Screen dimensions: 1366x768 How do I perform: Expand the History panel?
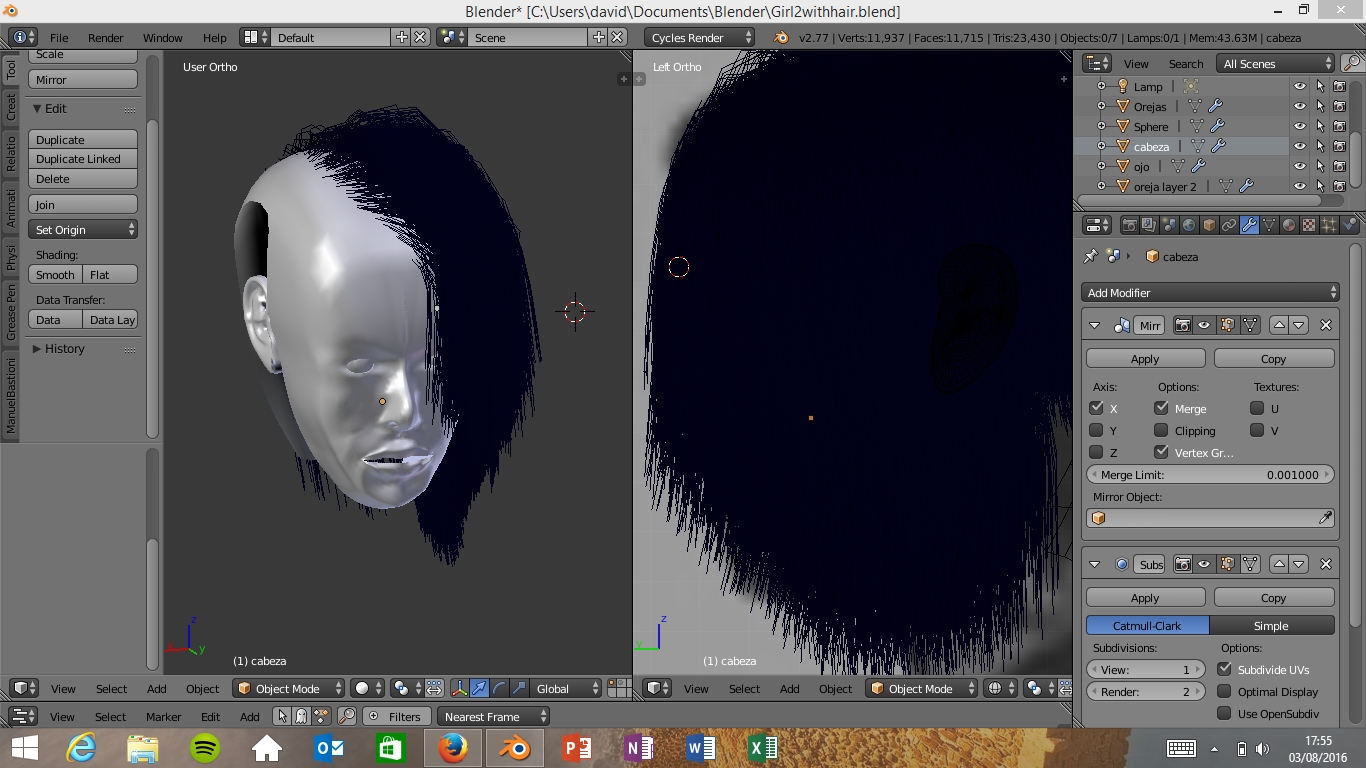tap(64, 349)
